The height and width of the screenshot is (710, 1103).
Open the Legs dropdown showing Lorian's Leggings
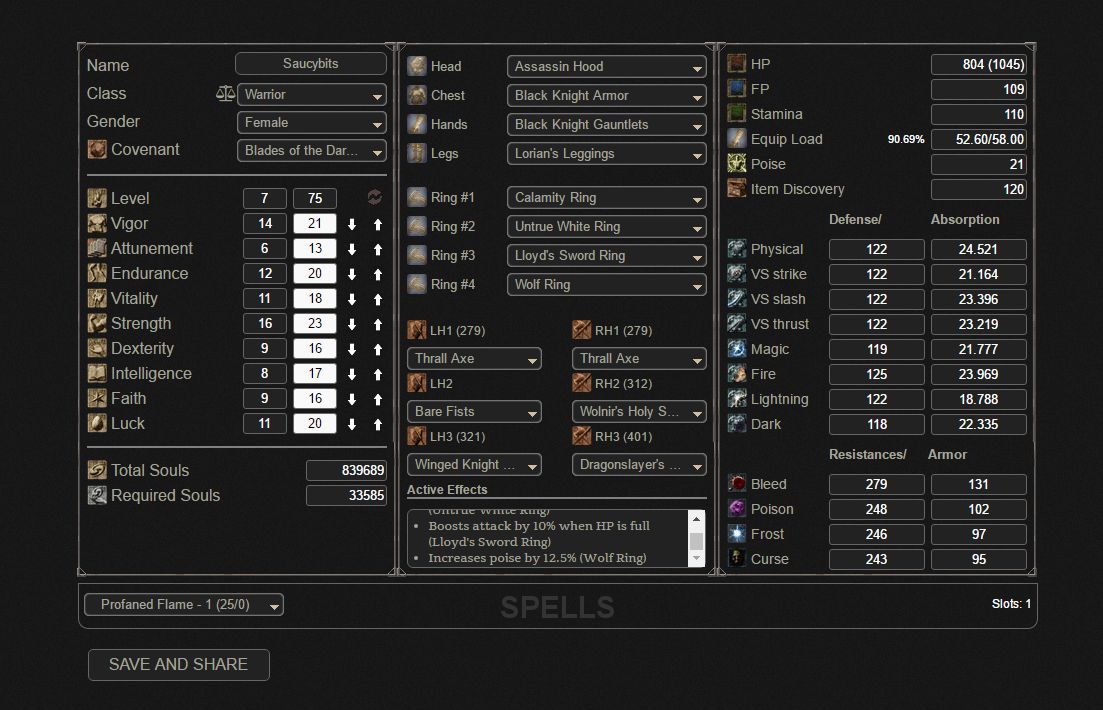[x=606, y=153]
